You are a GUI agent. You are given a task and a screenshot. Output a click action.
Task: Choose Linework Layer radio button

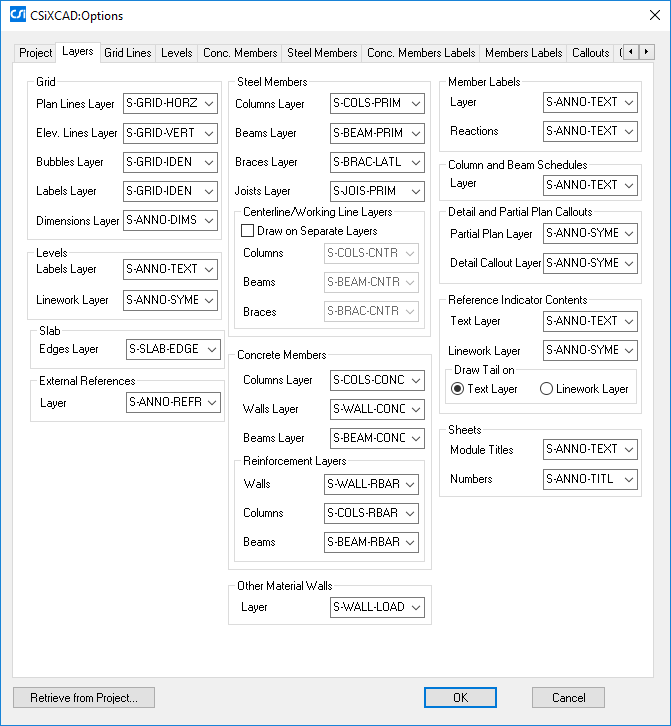tap(546, 389)
